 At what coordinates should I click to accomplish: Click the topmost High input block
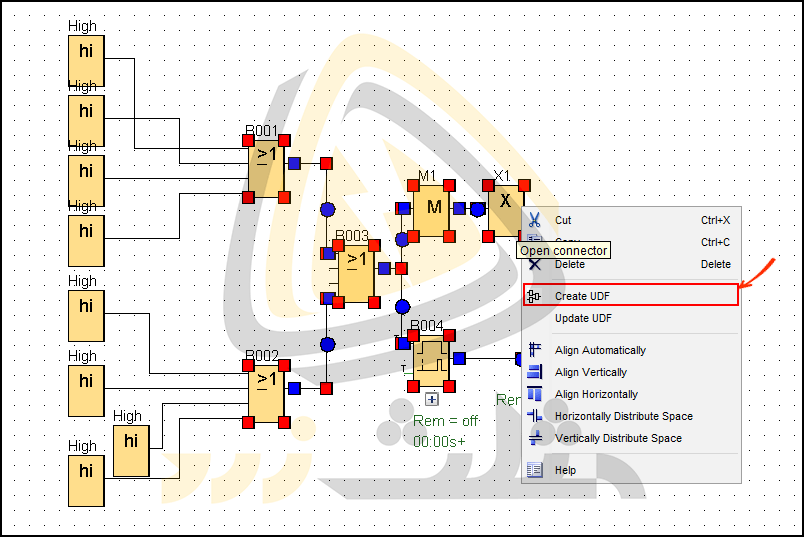[86, 60]
